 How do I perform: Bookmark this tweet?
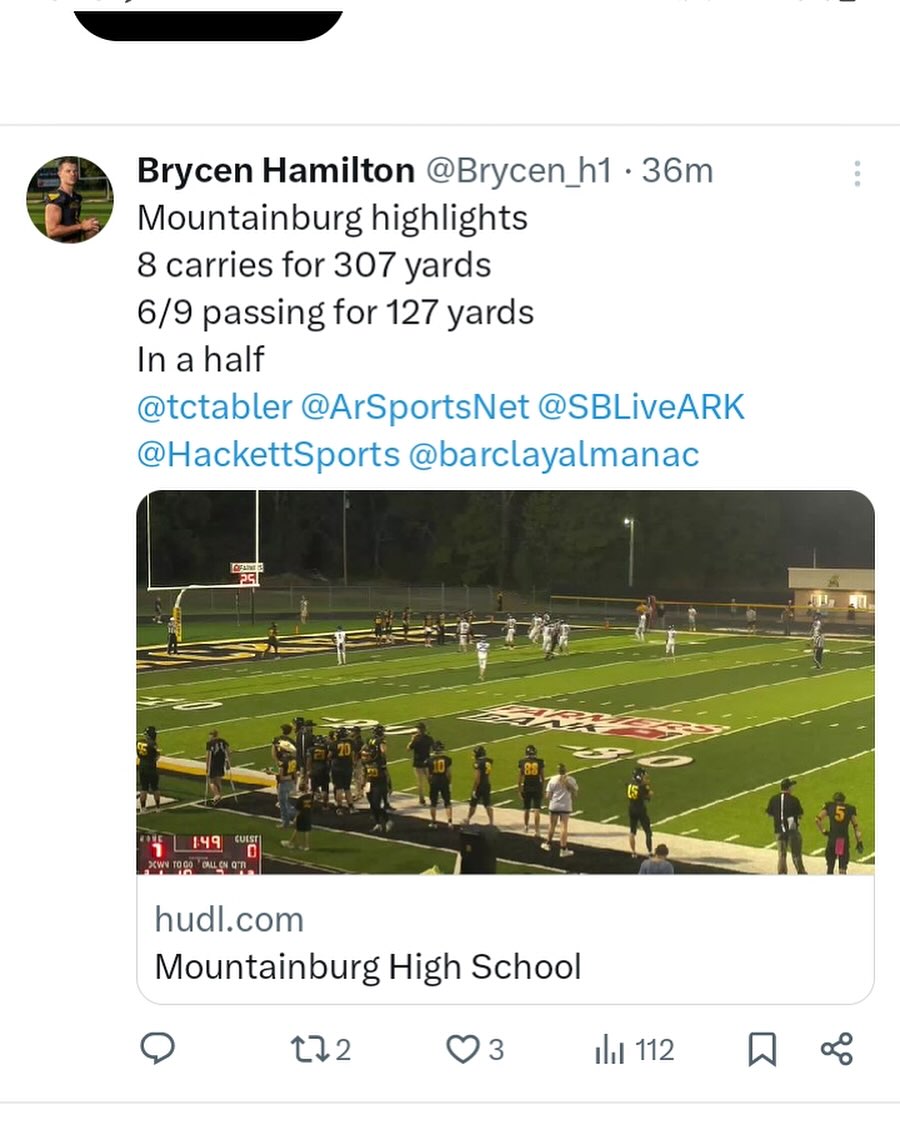tap(762, 1049)
